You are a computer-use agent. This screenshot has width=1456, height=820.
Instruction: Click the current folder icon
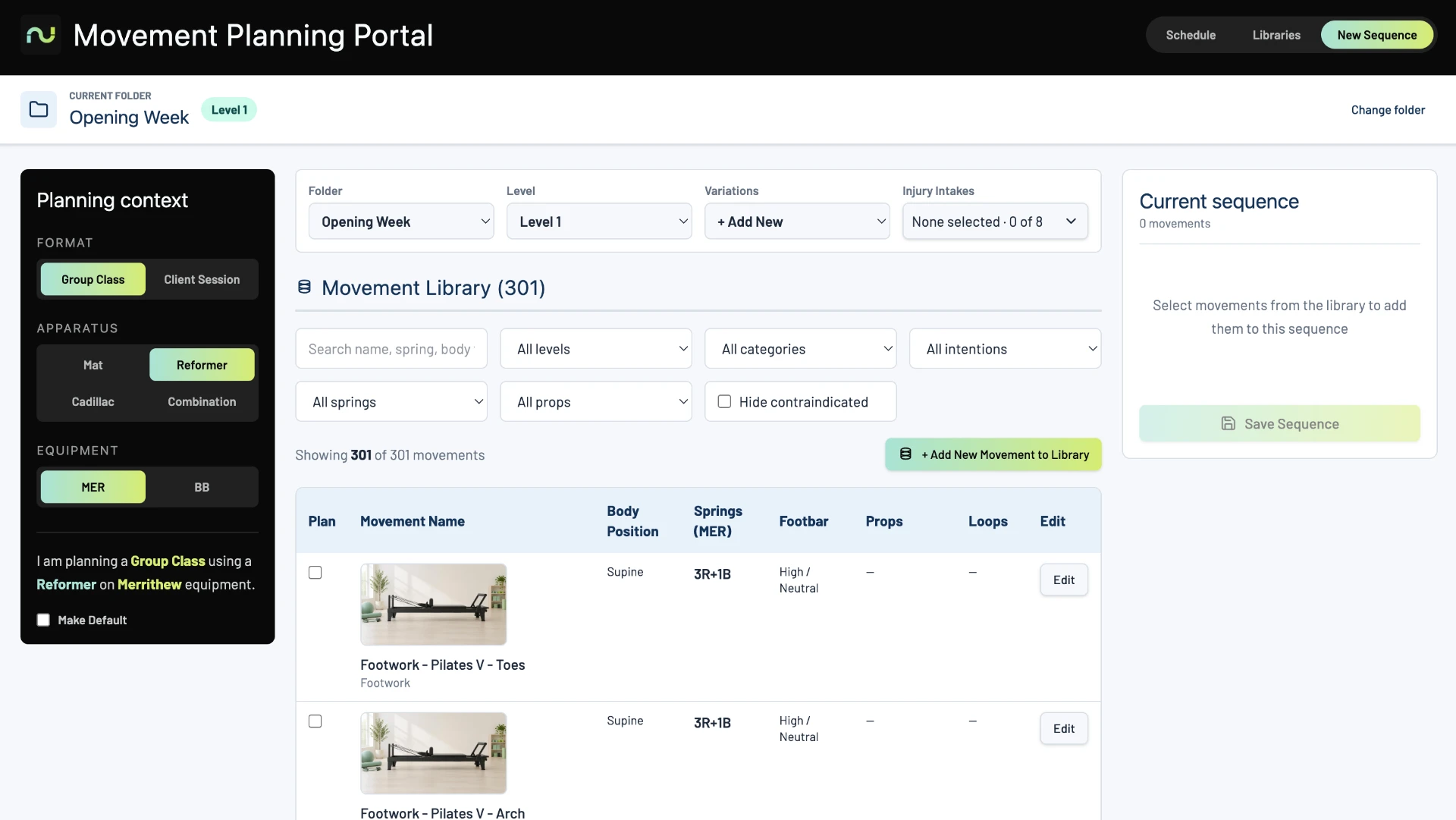pos(39,109)
